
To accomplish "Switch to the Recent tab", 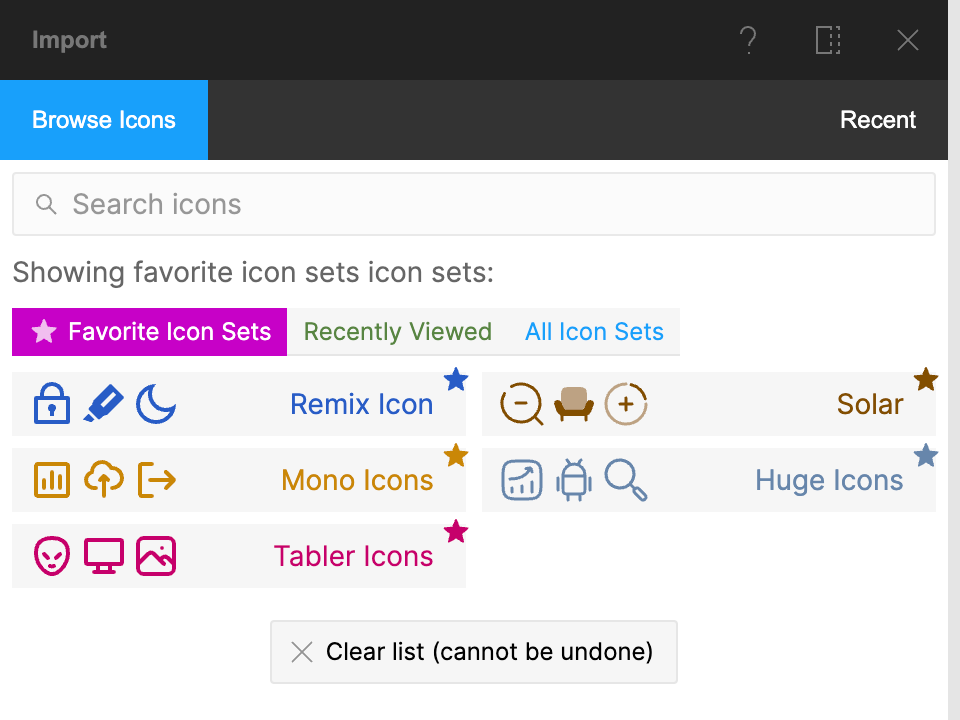I will (878, 120).
